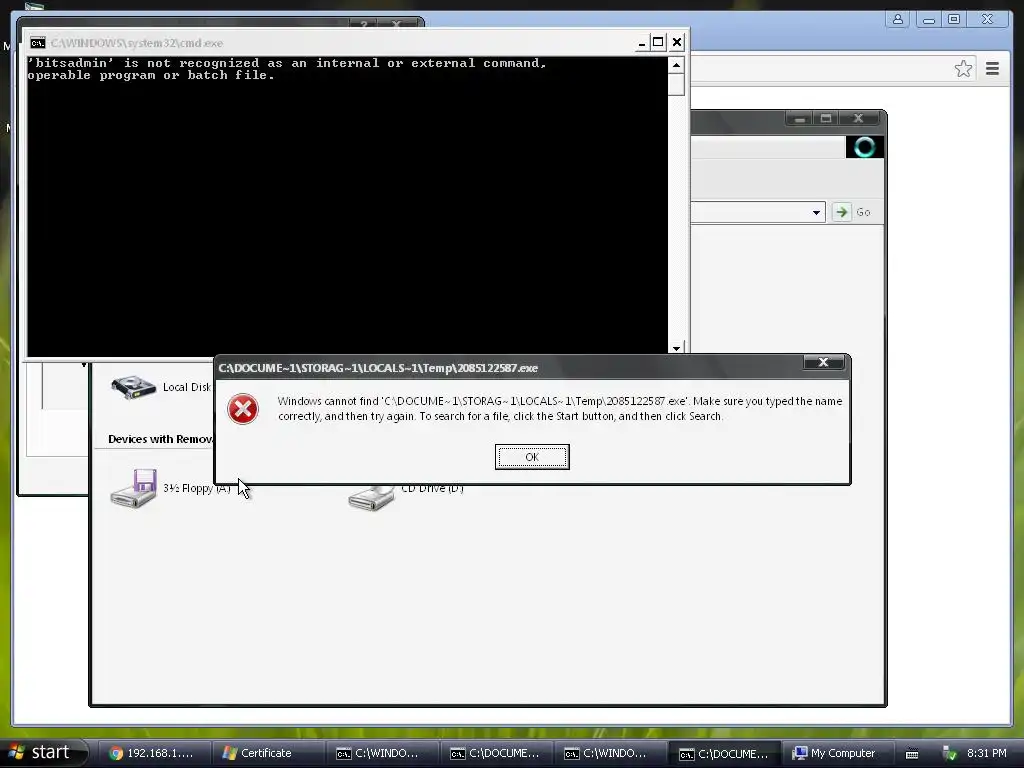Click the throbber logo in My Computer window
1024x768 pixels.
(x=864, y=147)
